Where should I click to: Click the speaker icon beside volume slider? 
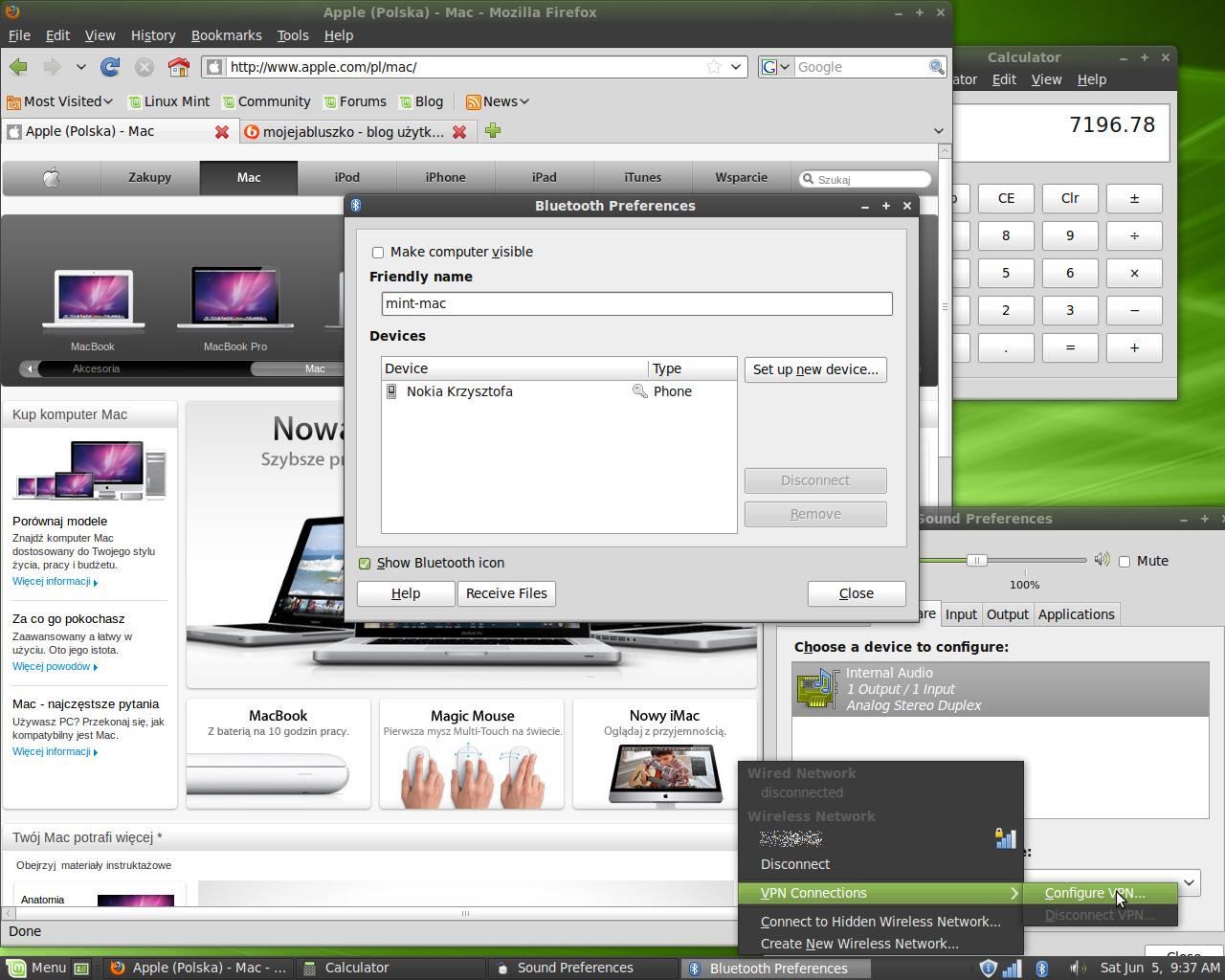[1102, 560]
